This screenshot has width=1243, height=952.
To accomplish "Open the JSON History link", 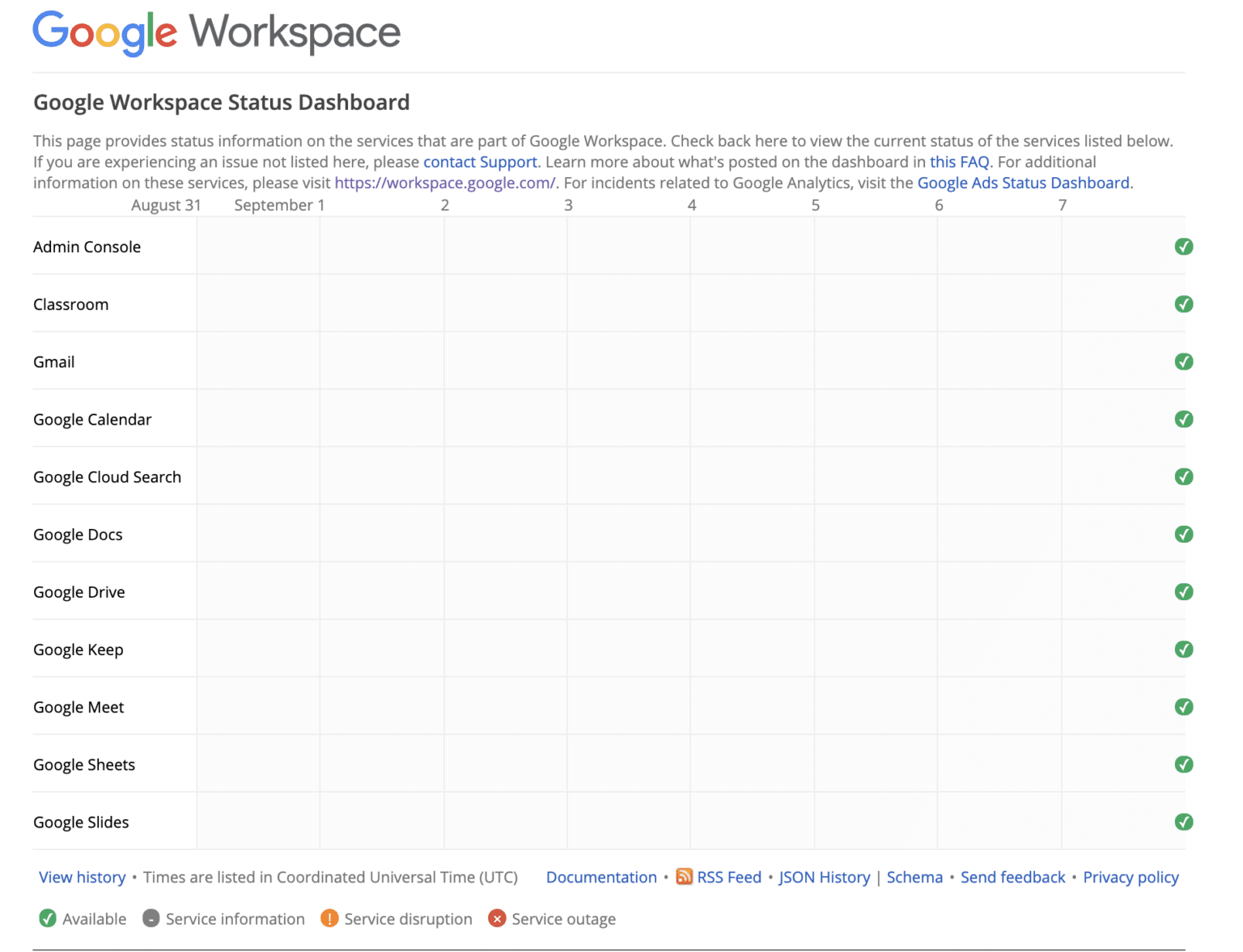I will (x=824, y=877).
